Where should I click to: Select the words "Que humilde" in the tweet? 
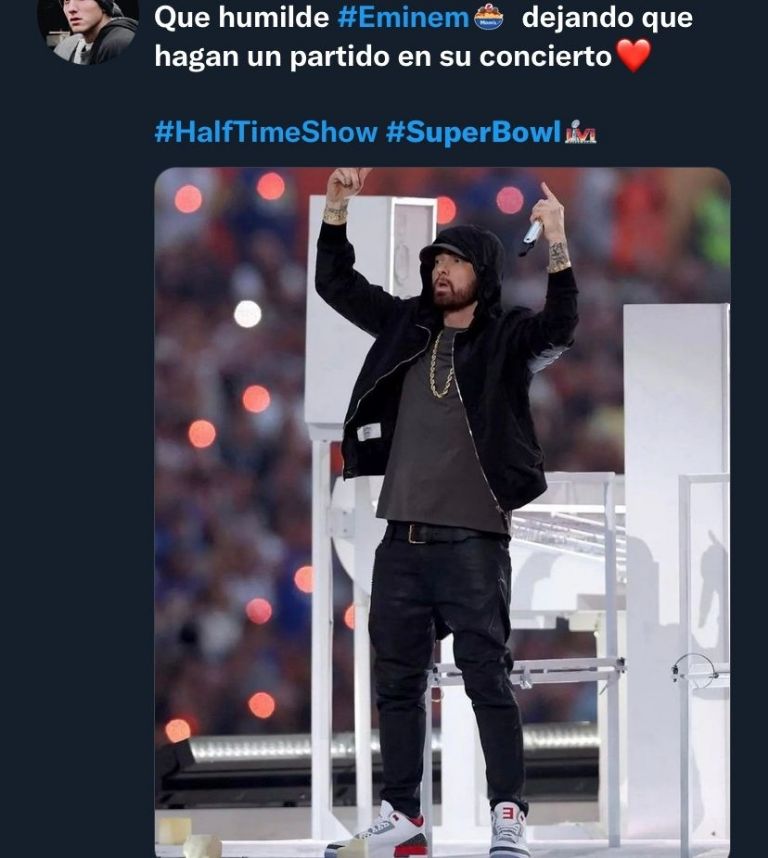point(241,18)
